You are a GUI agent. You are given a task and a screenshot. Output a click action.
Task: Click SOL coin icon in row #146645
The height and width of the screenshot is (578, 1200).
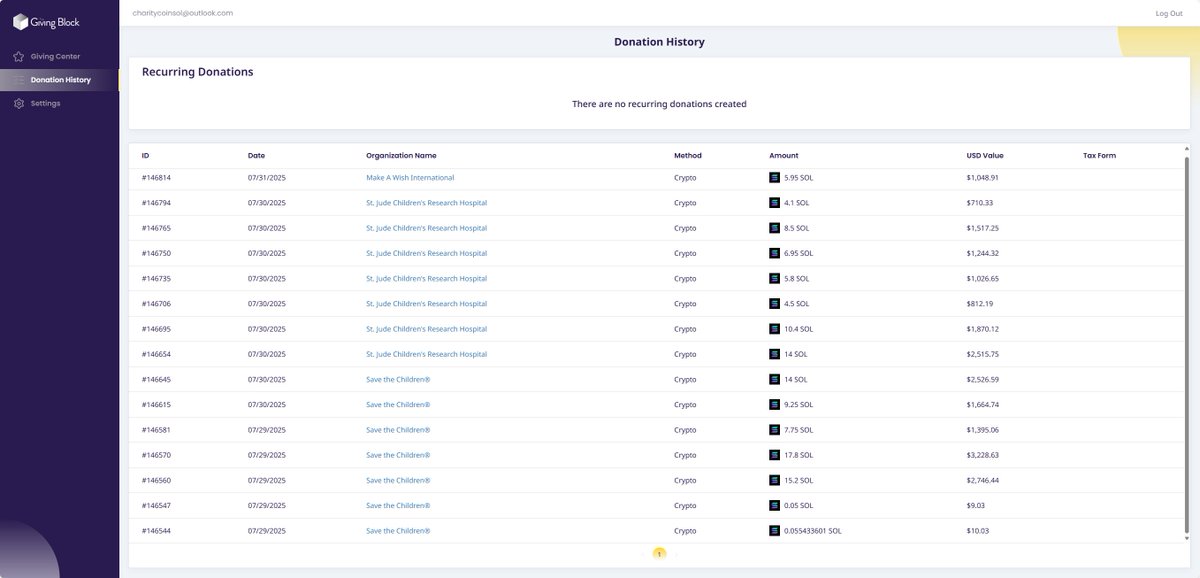point(774,379)
